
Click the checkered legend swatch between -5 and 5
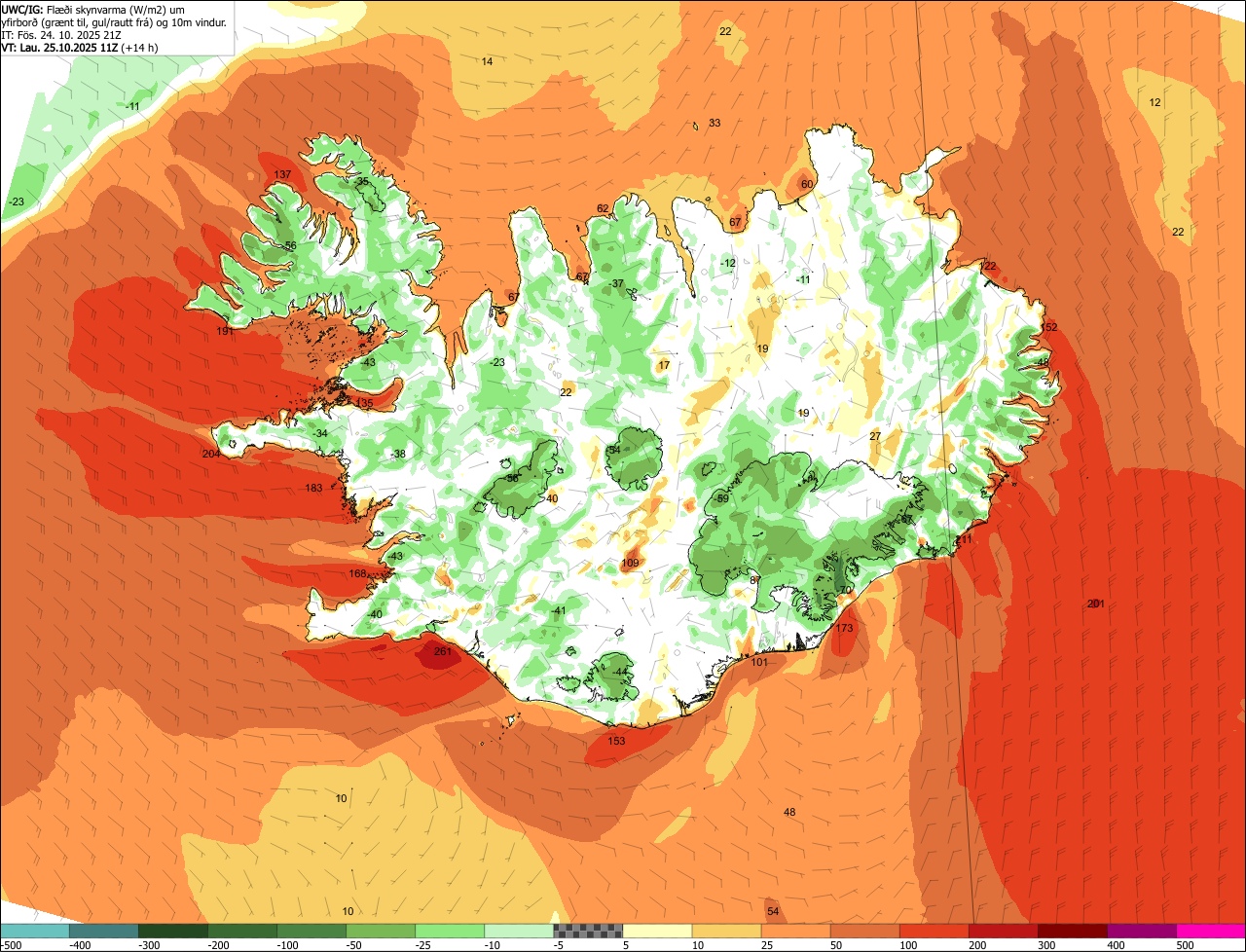pyautogui.click(x=588, y=931)
